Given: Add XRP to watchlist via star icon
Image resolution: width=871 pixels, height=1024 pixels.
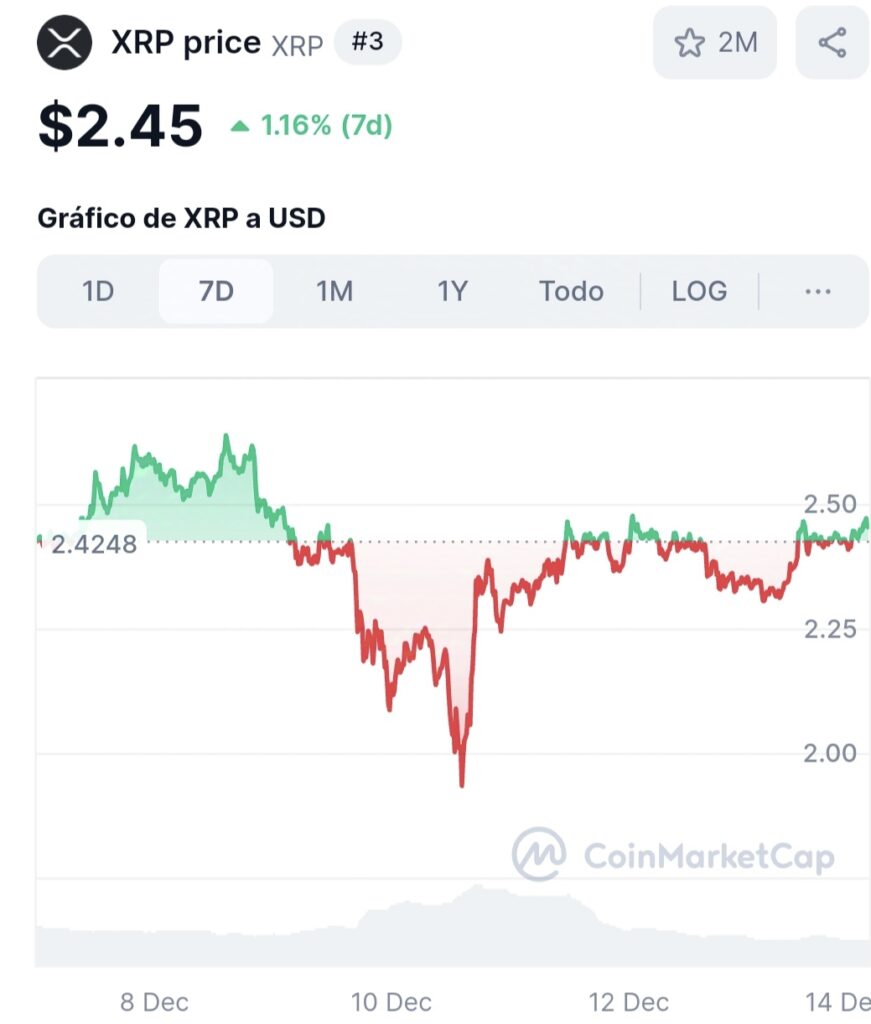Looking at the screenshot, I should pyautogui.click(x=689, y=43).
